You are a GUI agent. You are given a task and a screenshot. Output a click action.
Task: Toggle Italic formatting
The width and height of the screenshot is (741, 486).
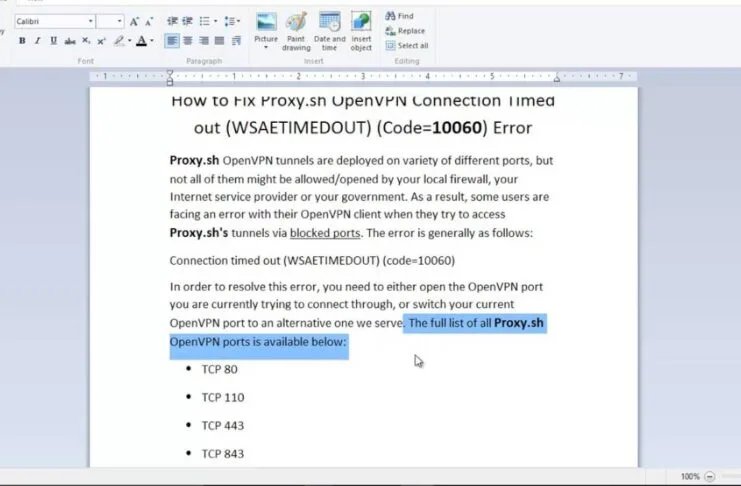[x=37, y=41]
